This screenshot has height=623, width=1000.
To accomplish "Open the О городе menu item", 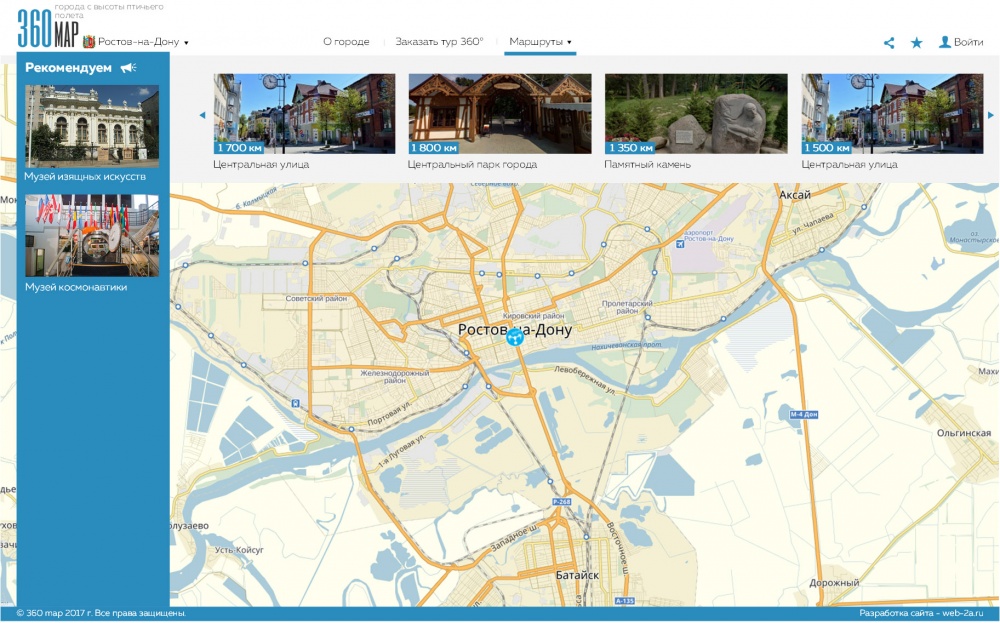I will point(346,42).
